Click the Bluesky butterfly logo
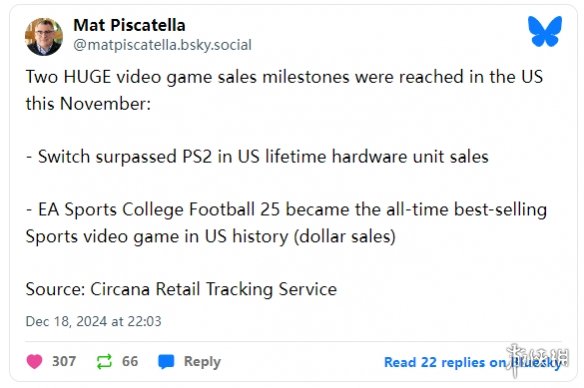The image size is (584, 388). [x=545, y=31]
